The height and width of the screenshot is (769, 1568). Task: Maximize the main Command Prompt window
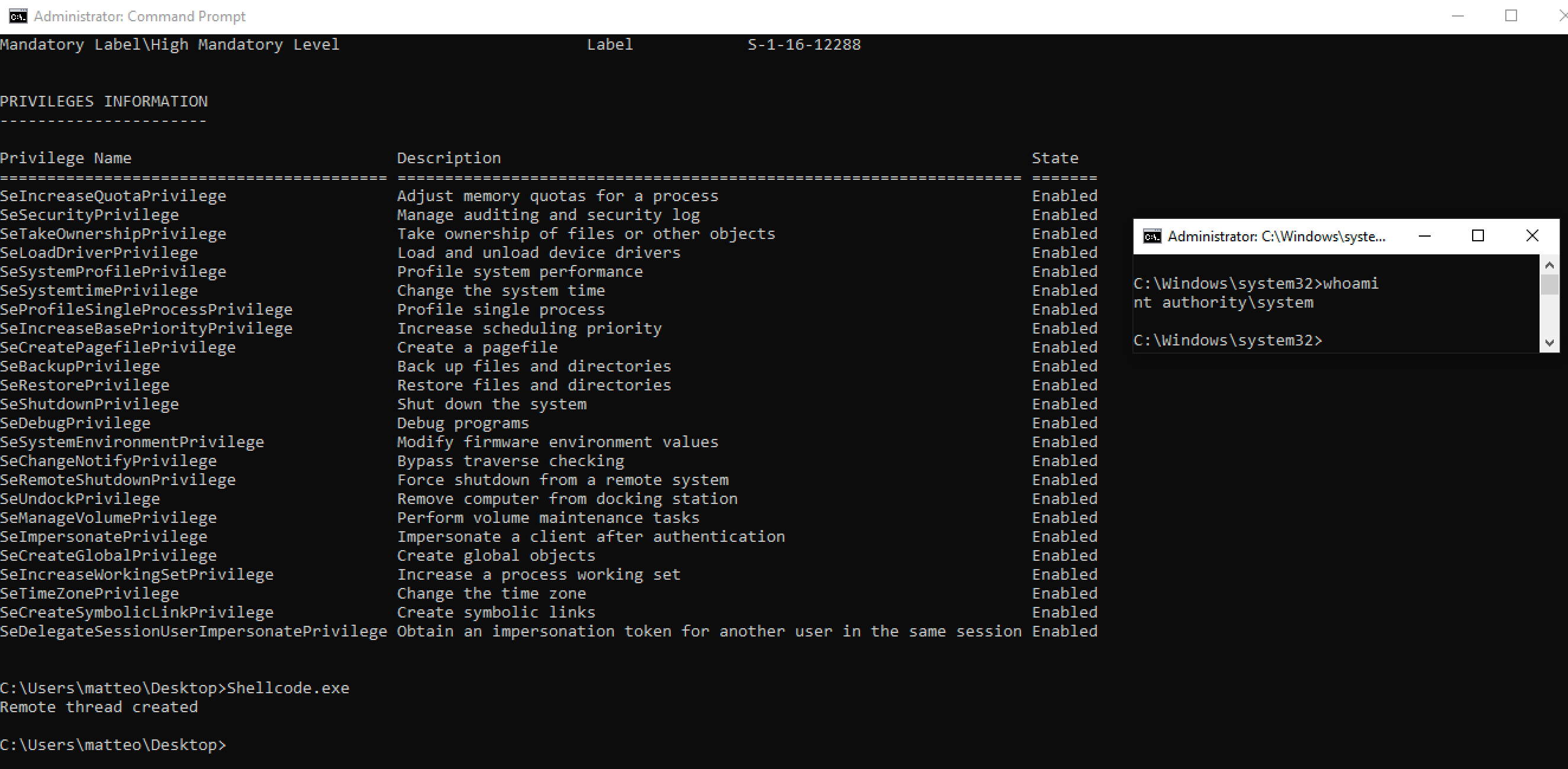[x=1511, y=17]
